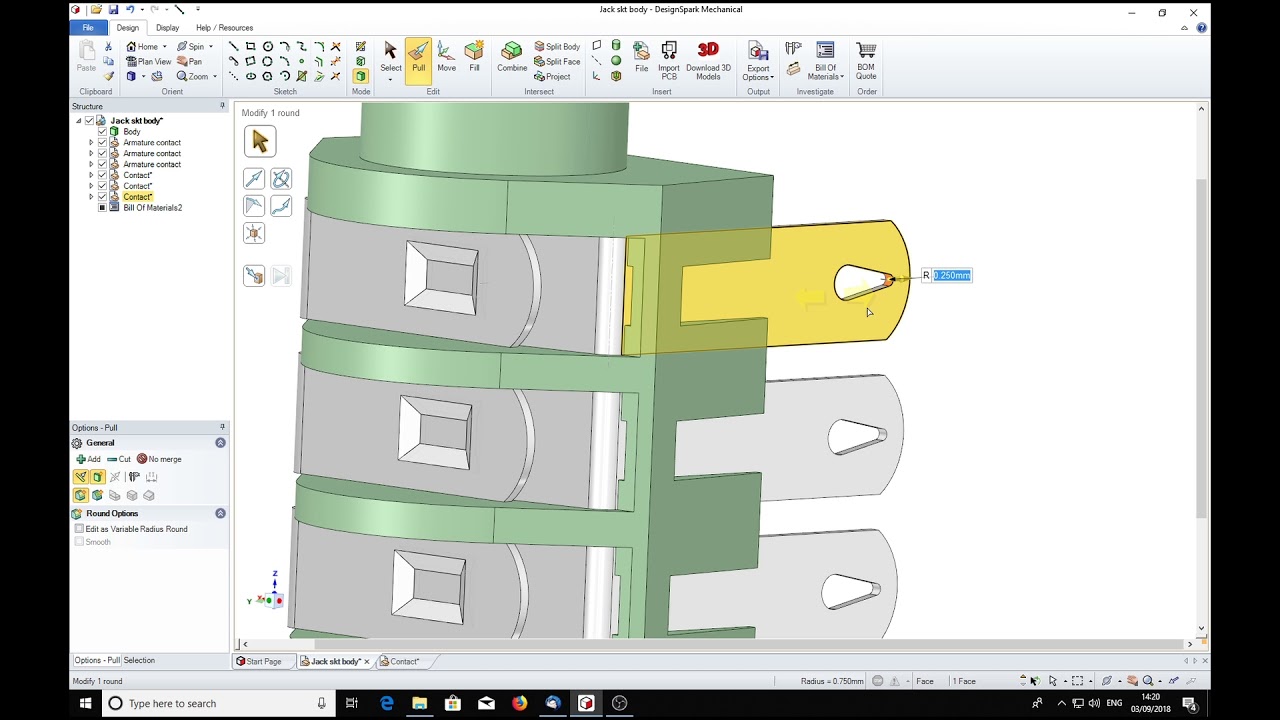Open Plan View
The width and height of the screenshot is (1280, 720).
tap(148, 61)
